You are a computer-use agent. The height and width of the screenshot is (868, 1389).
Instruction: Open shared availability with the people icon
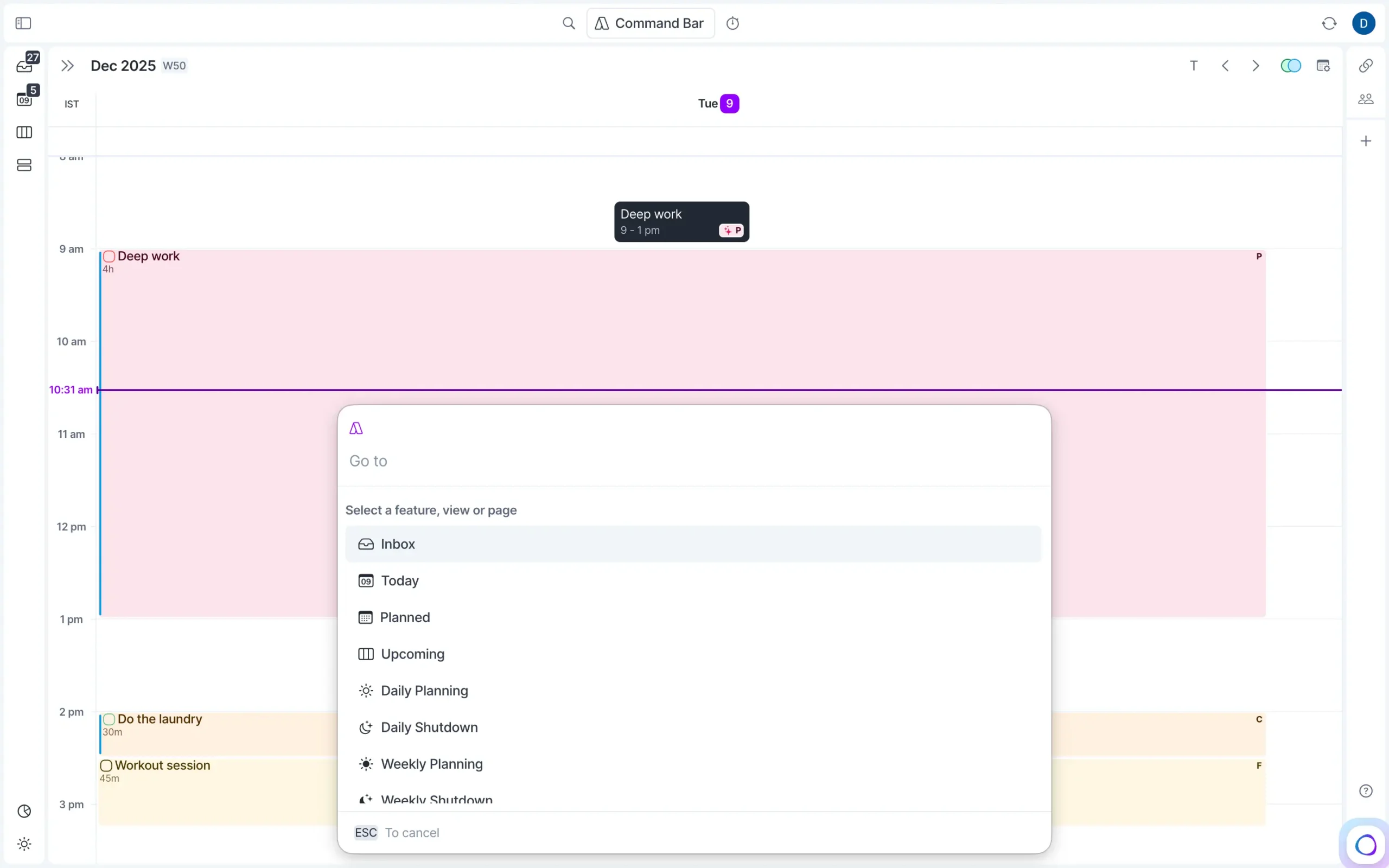(x=1366, y=98)
